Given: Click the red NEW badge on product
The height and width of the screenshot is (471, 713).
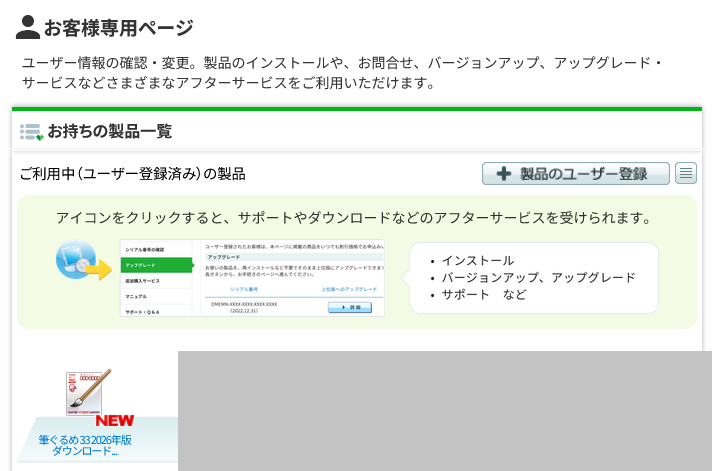Looking at the screenshot, I should pyautogui.click(x=114, y=421).
